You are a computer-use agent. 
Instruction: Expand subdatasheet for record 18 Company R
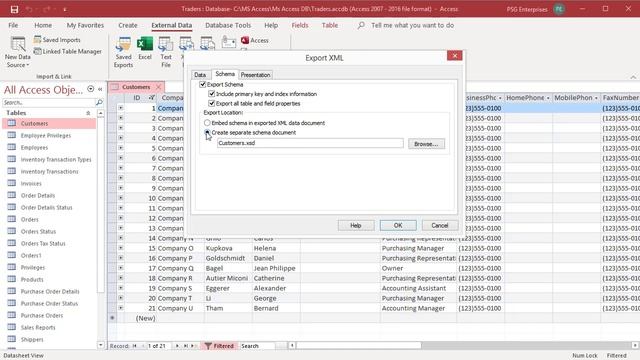pos(120,278)
